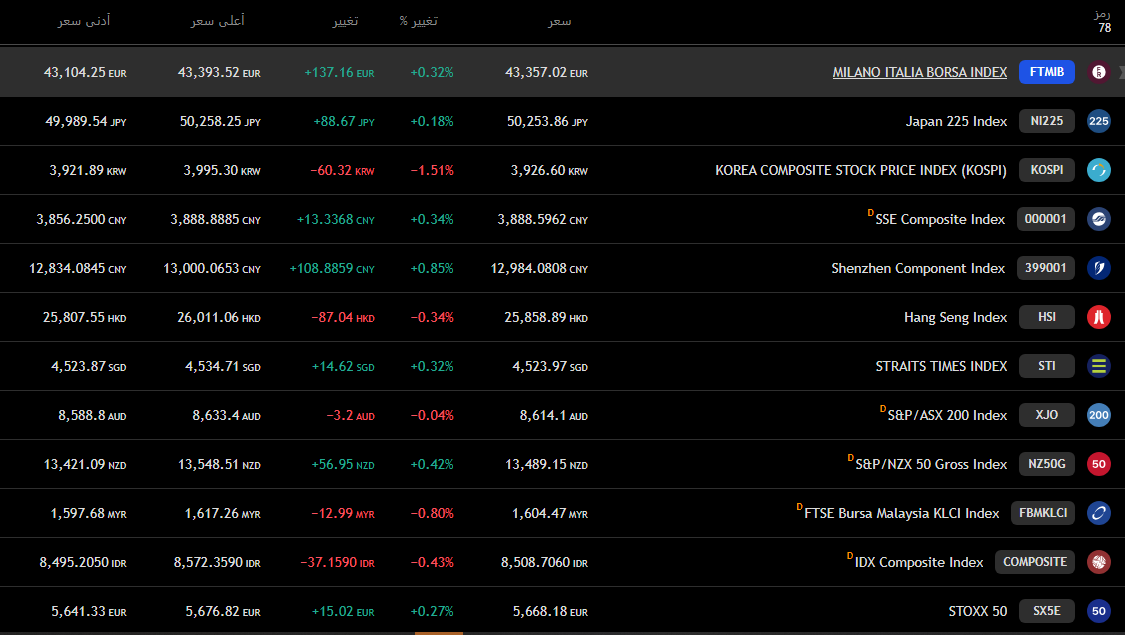
Task: Click the Straits Times index logo icon
Action: pyautogui.click(x=1098, y=366)
